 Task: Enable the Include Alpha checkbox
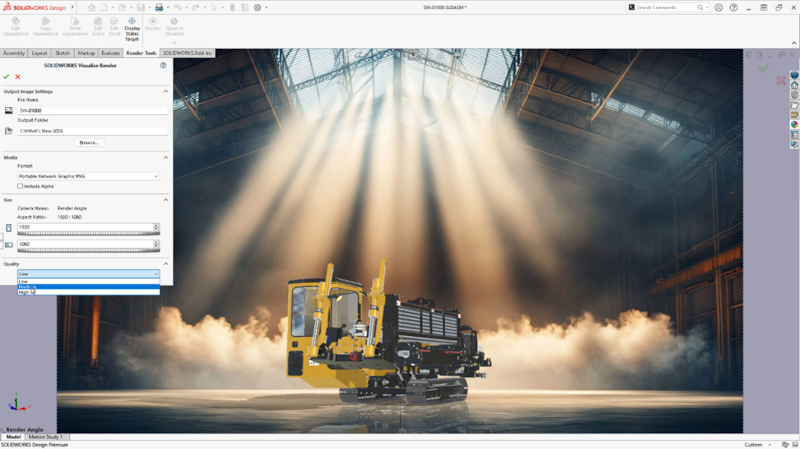point(21,186)
